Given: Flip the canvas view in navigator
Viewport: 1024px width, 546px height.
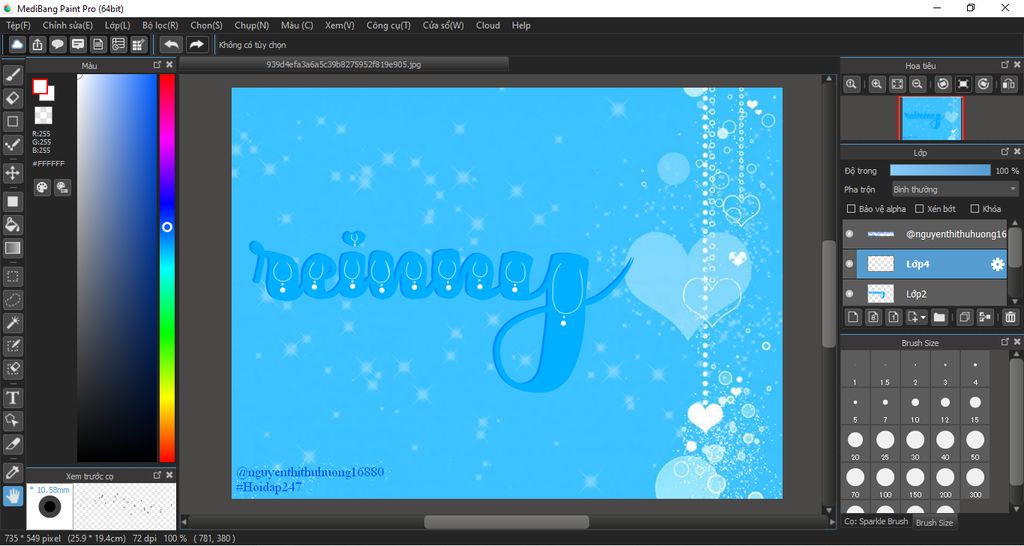Looking at the screenshot, I should [1008, 84].
